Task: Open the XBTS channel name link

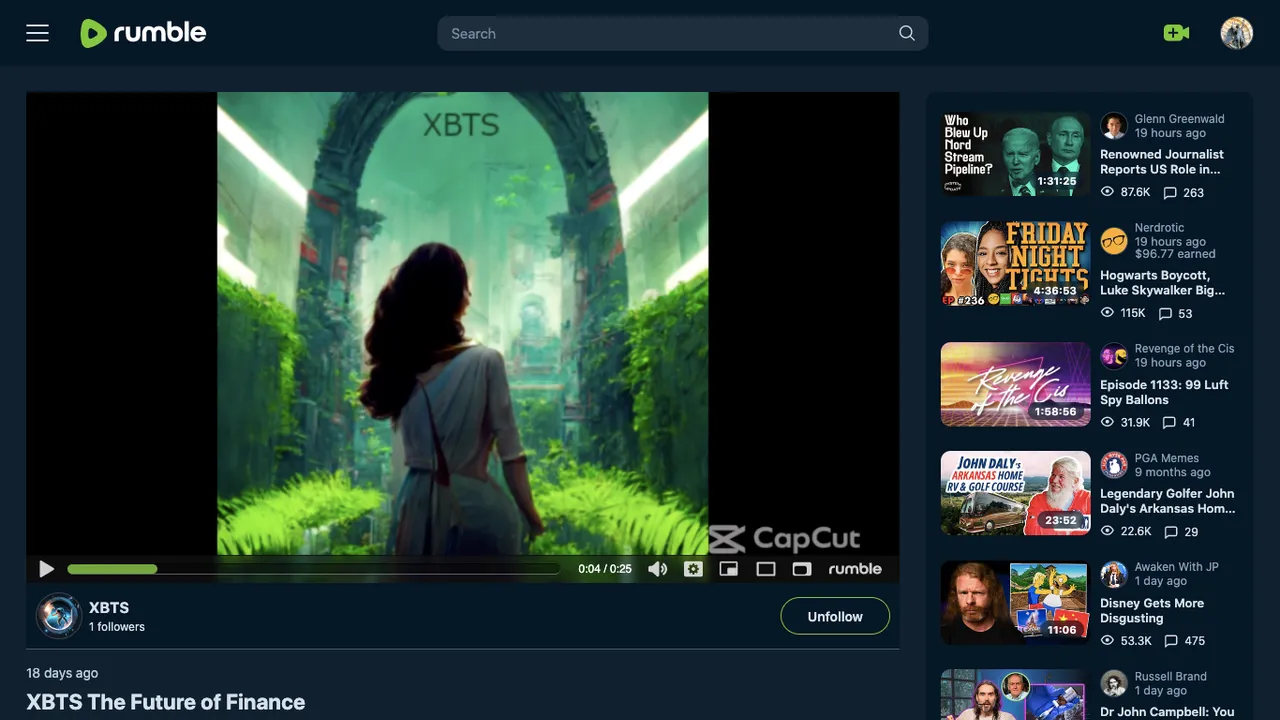Action: tap(109, 607)
